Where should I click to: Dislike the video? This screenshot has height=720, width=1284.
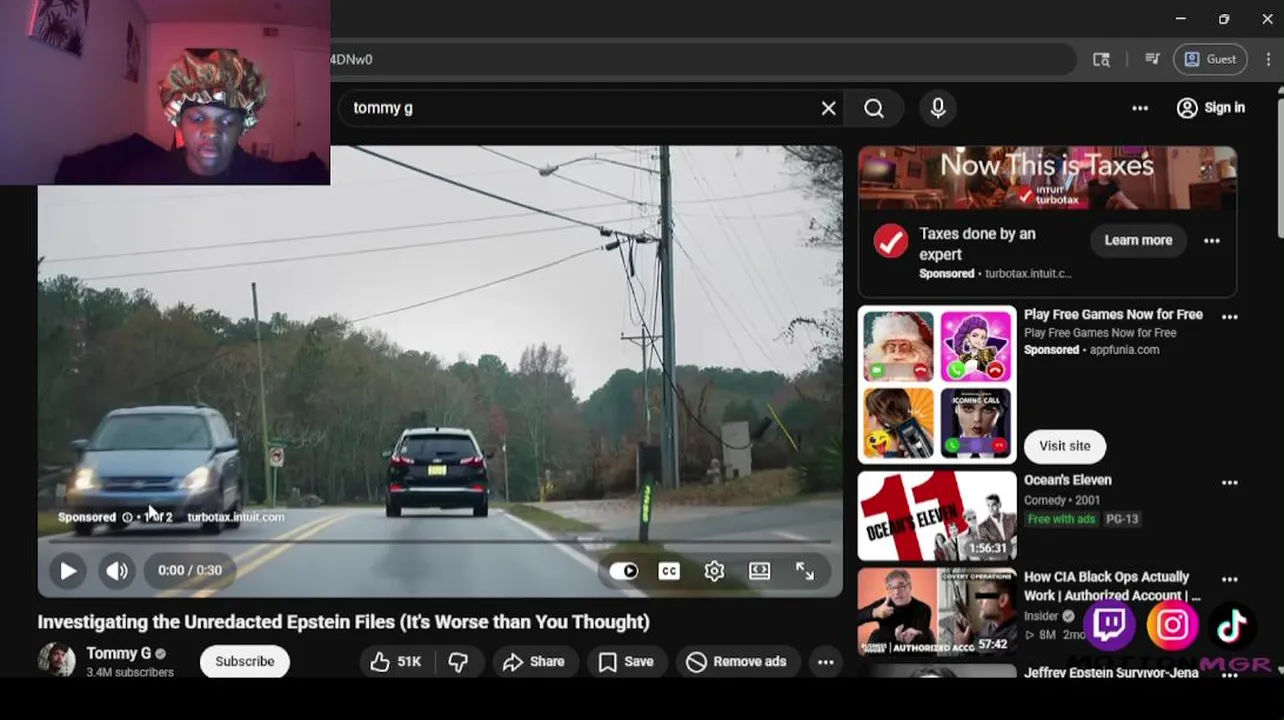click(x=459, y=662)
